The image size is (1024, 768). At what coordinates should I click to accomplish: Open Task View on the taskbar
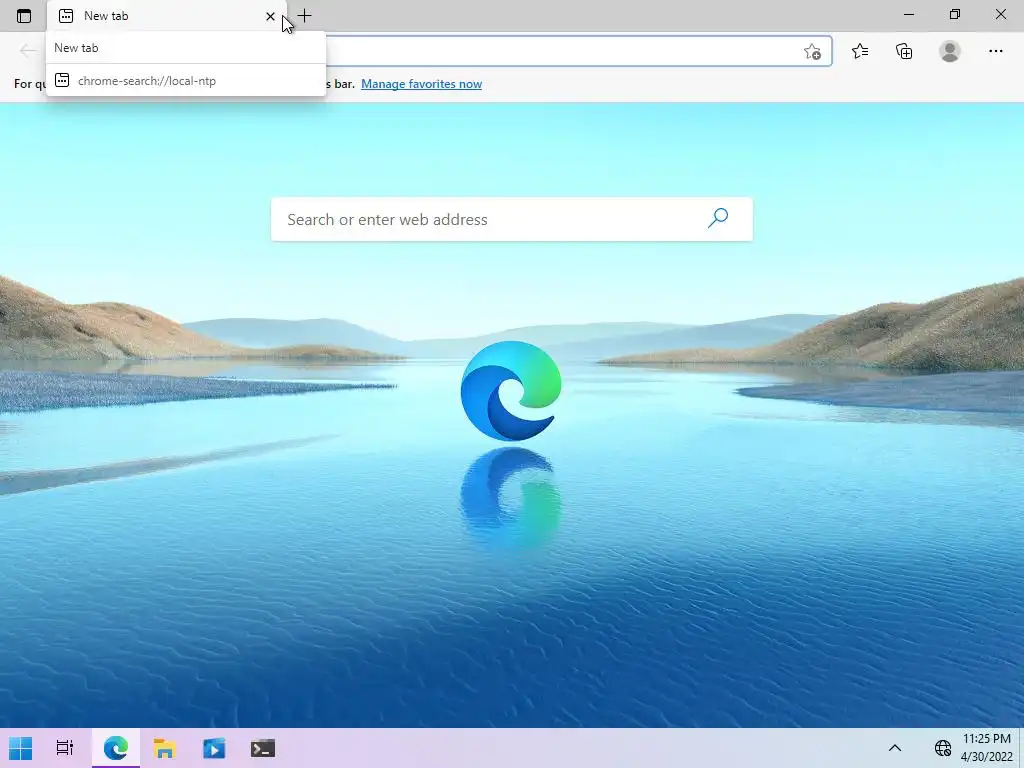point(65,748)
